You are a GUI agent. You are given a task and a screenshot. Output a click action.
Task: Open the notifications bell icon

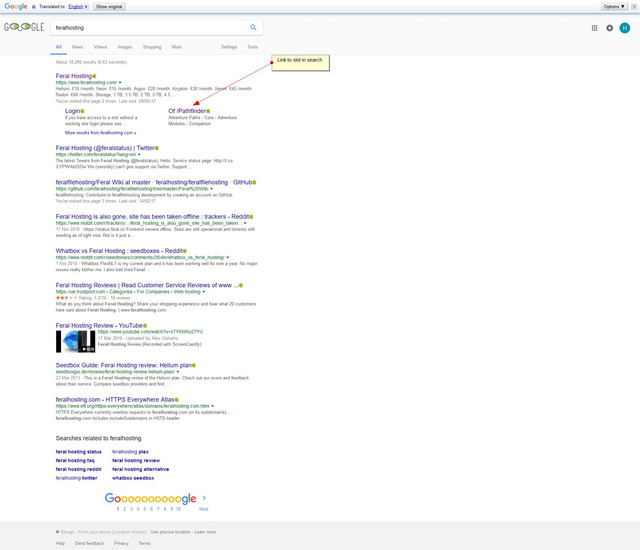pyautogui.click(x=609, y=28)
